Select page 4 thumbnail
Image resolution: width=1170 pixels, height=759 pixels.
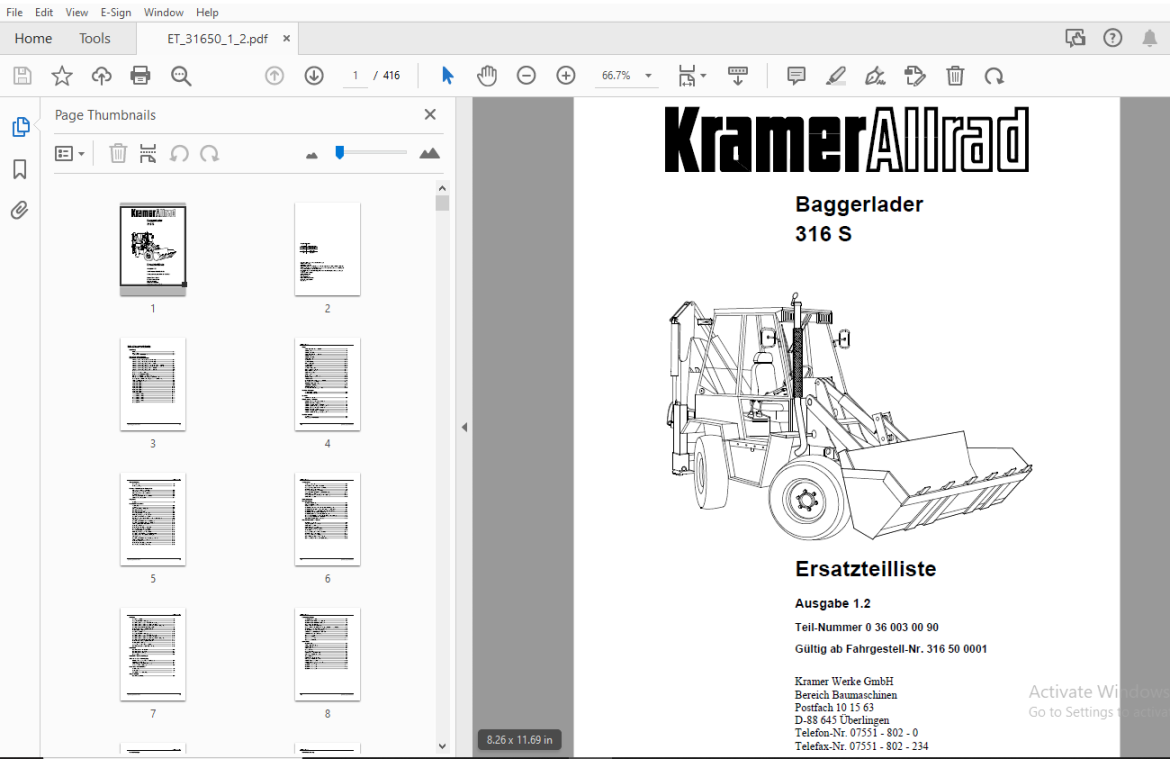(x=328, y=384)
